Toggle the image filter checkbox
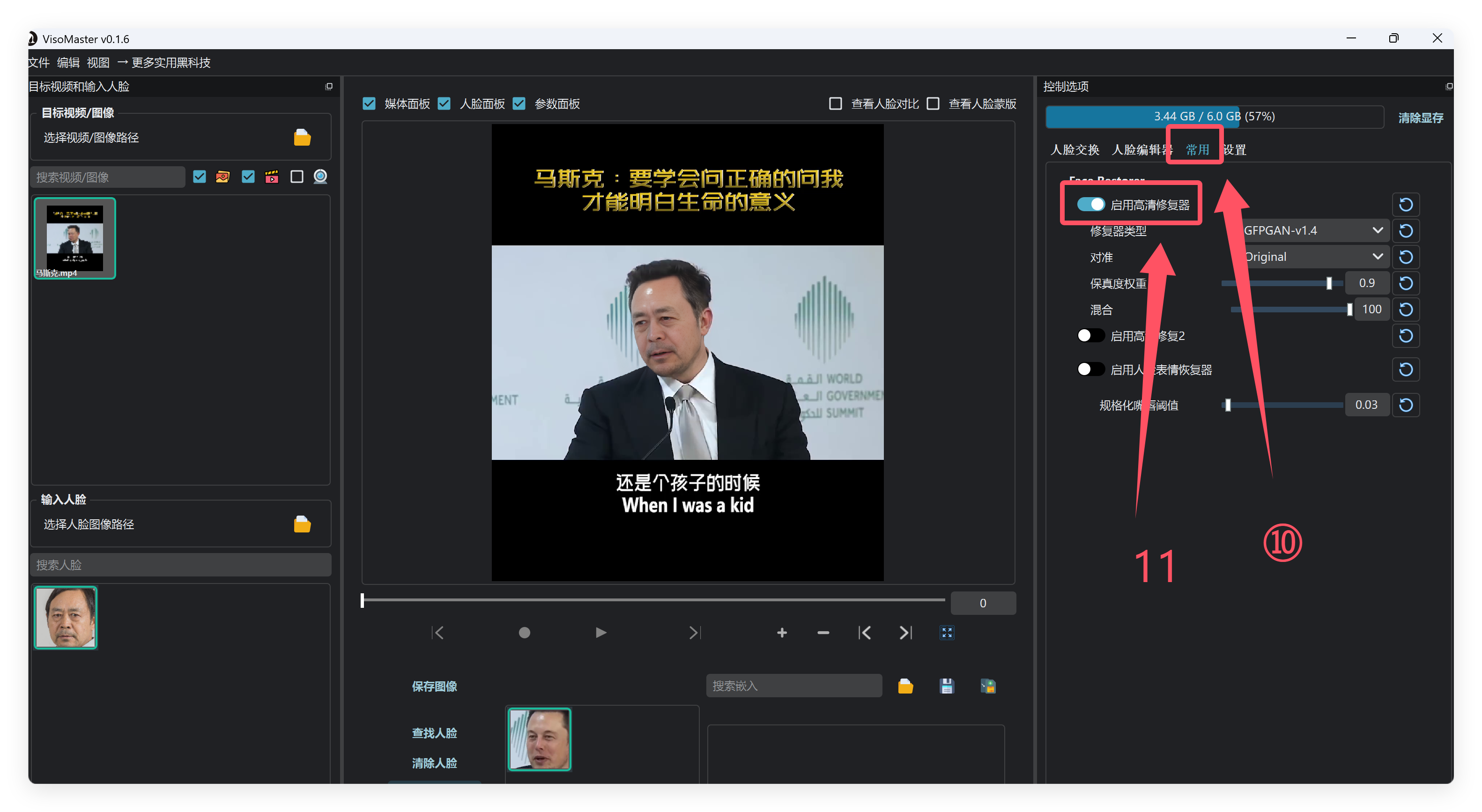Image resolution: width=1482 pixels, height=812 pixels. click(x=199, y=177)
